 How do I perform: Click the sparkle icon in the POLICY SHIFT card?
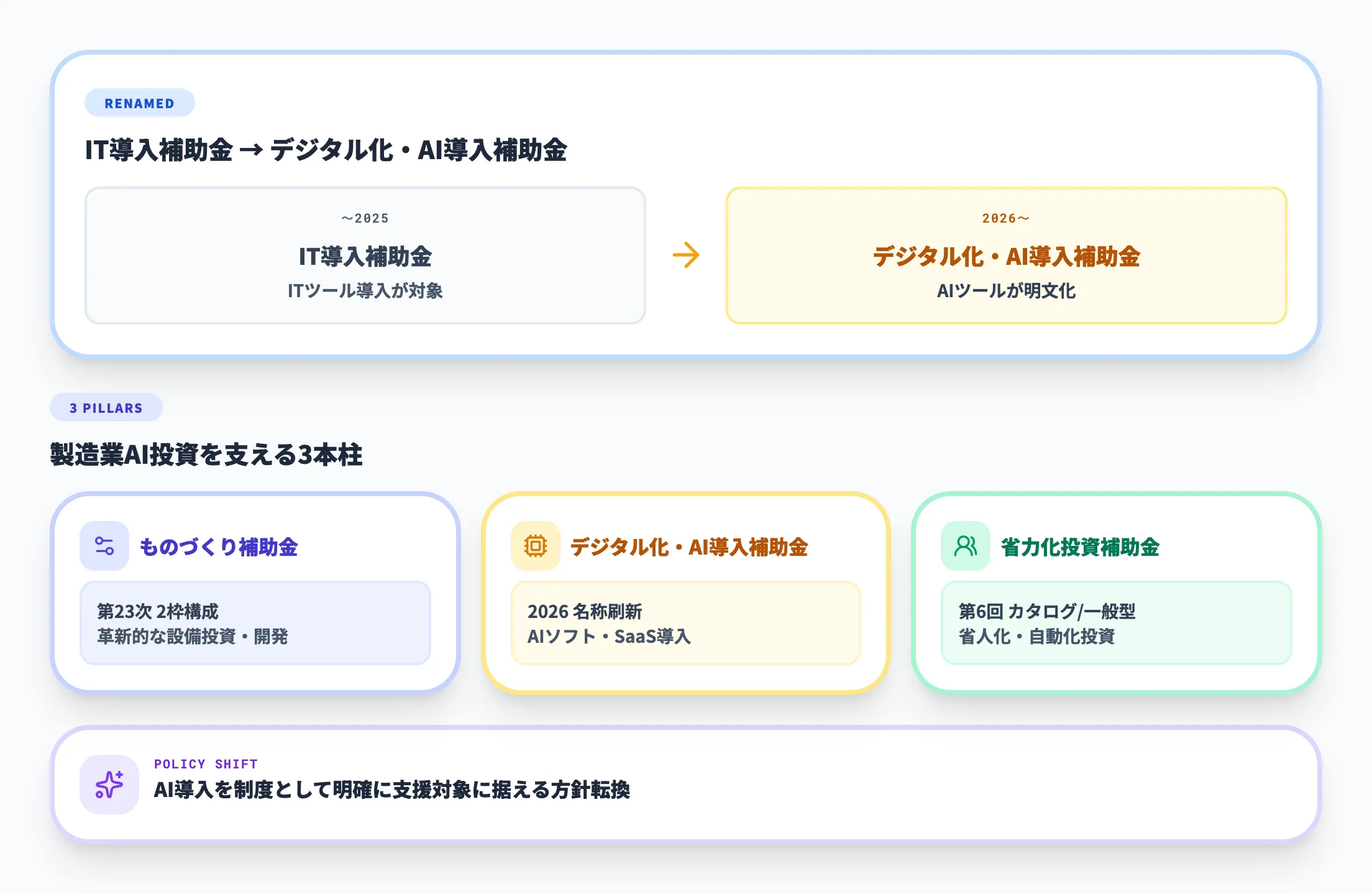109,786
